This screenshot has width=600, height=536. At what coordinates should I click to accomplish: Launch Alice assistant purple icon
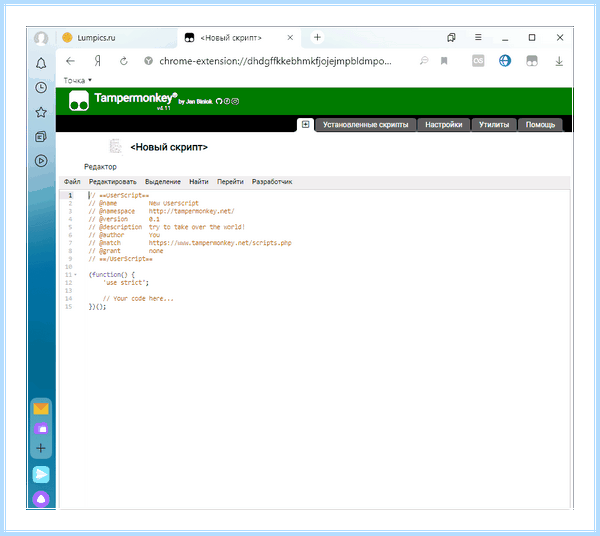click(41, 499)
